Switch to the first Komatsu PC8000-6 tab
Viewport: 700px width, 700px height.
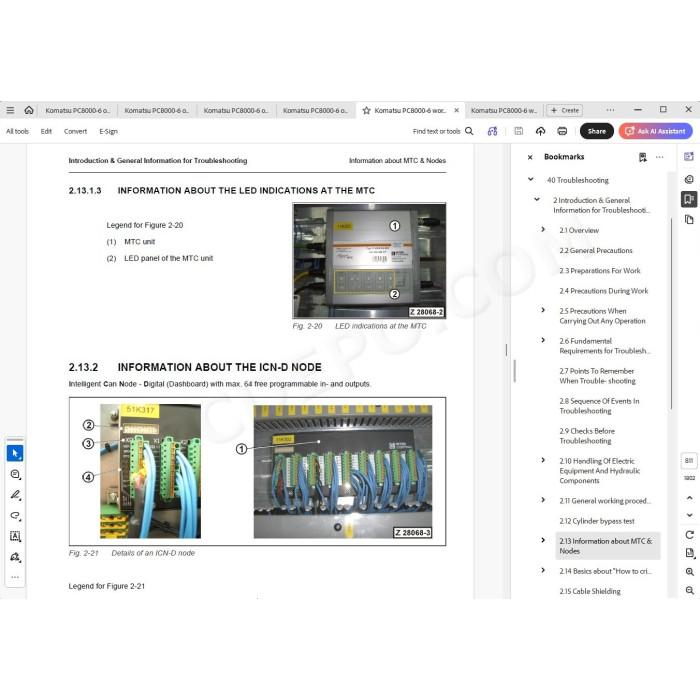pos(77,110)
